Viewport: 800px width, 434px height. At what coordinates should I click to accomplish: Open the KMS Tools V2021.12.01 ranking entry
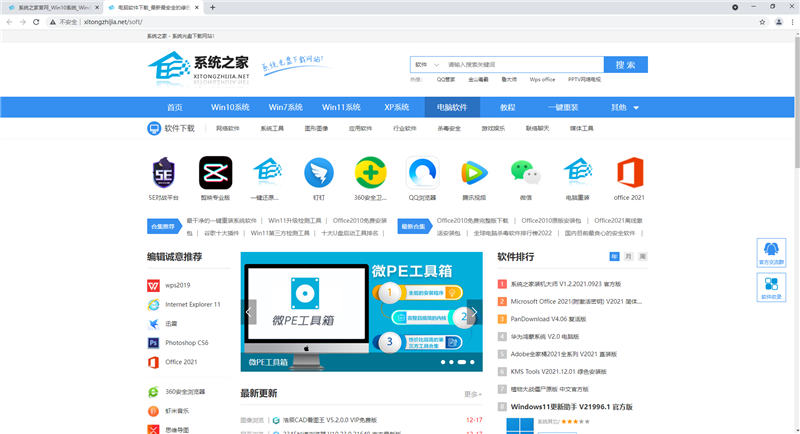(x=558, y=372)
